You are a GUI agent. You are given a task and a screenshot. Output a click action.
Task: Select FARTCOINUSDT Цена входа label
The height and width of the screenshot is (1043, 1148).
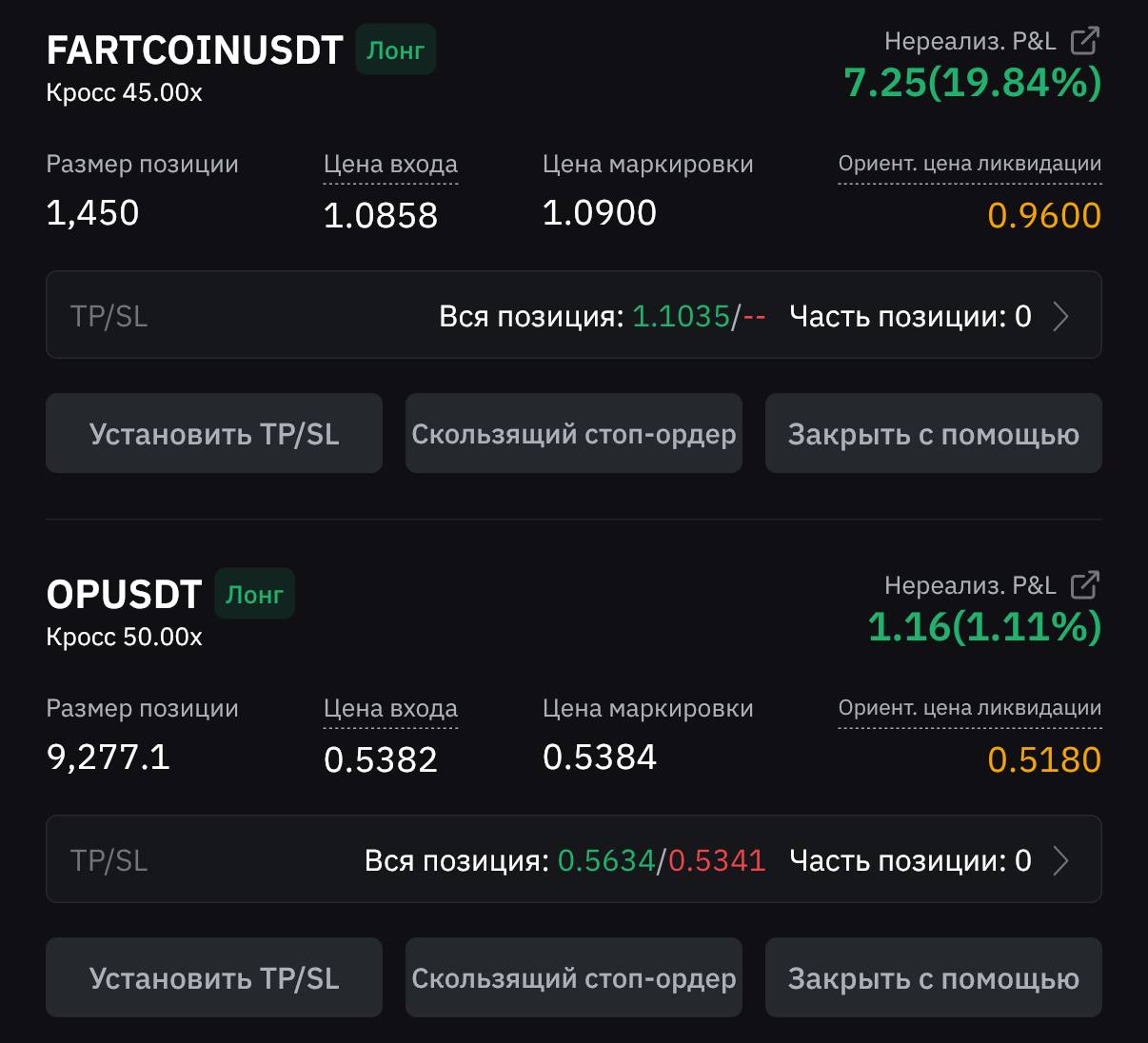pyautogui.click(x=390, y=165)
